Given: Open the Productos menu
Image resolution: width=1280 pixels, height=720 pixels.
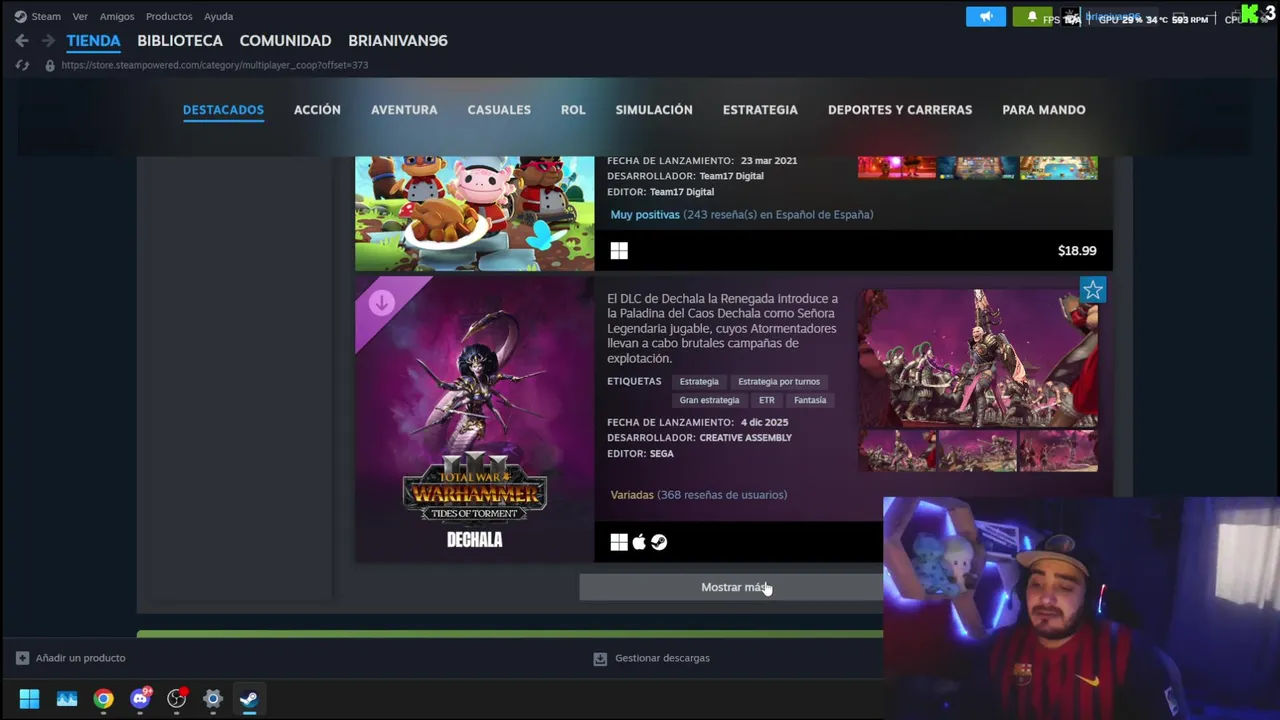Looking at the screenshot, I should point(169,16).
